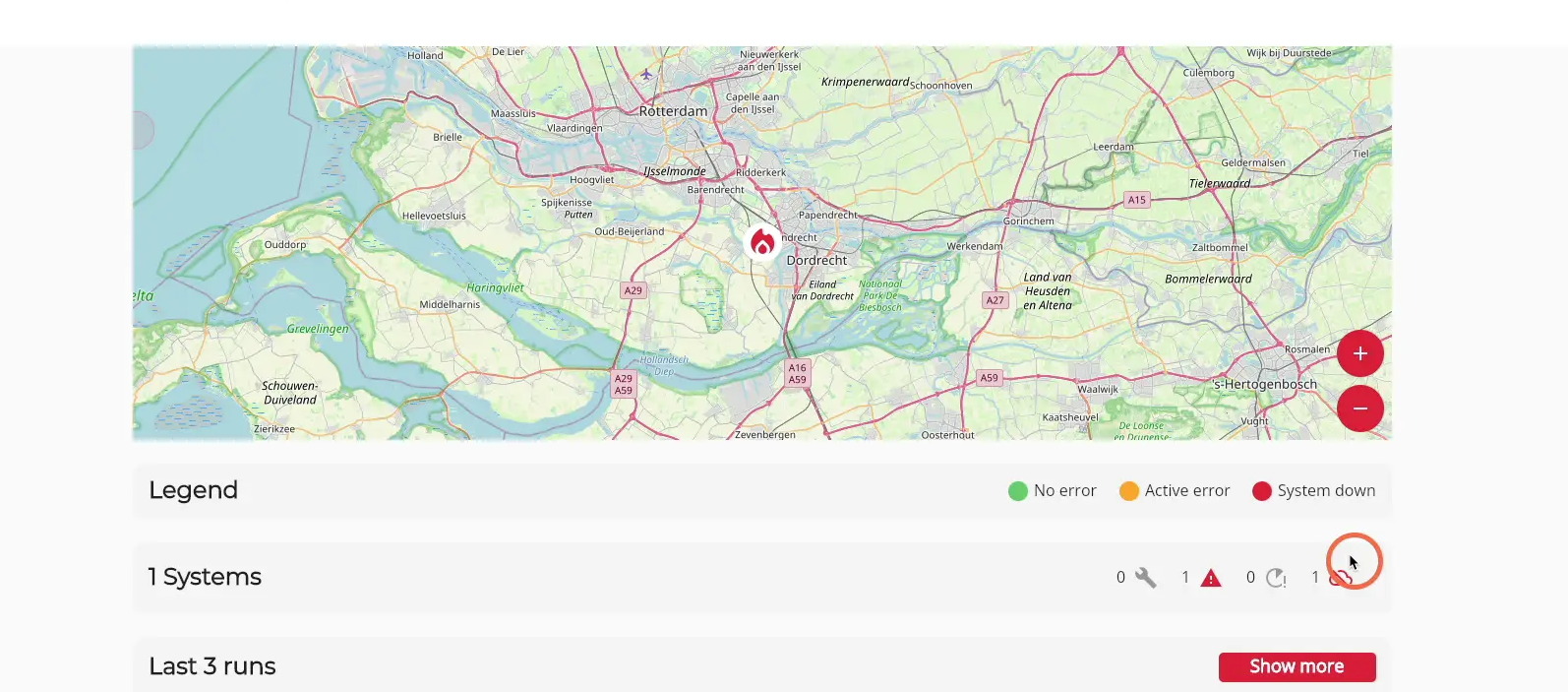
Task: Zoom out the map with minus button
Action: point(1360,408)
